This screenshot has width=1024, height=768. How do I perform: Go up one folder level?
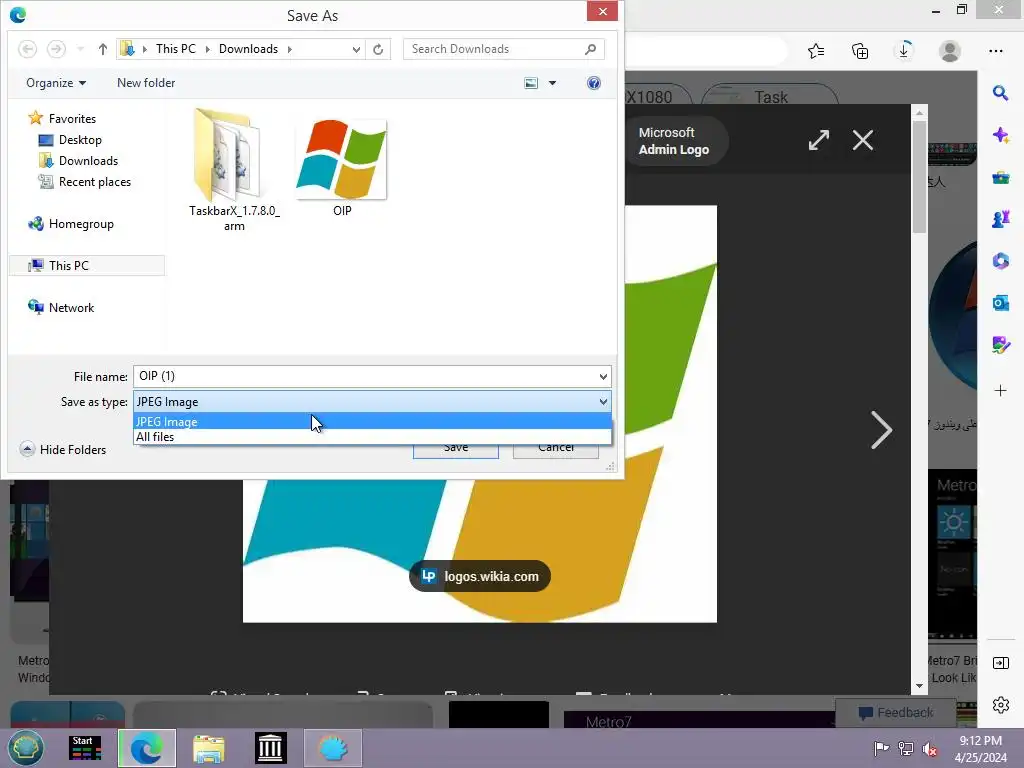click(x=103, y=49)
